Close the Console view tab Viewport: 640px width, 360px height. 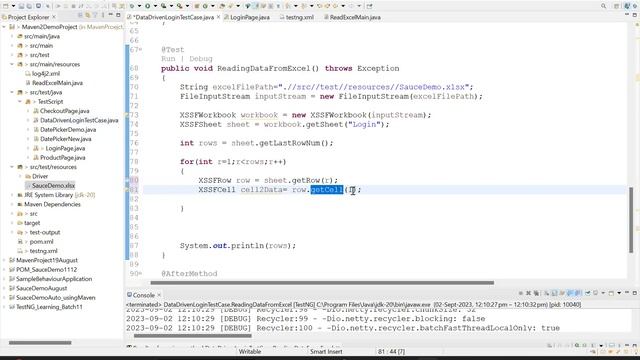(159, 295)
